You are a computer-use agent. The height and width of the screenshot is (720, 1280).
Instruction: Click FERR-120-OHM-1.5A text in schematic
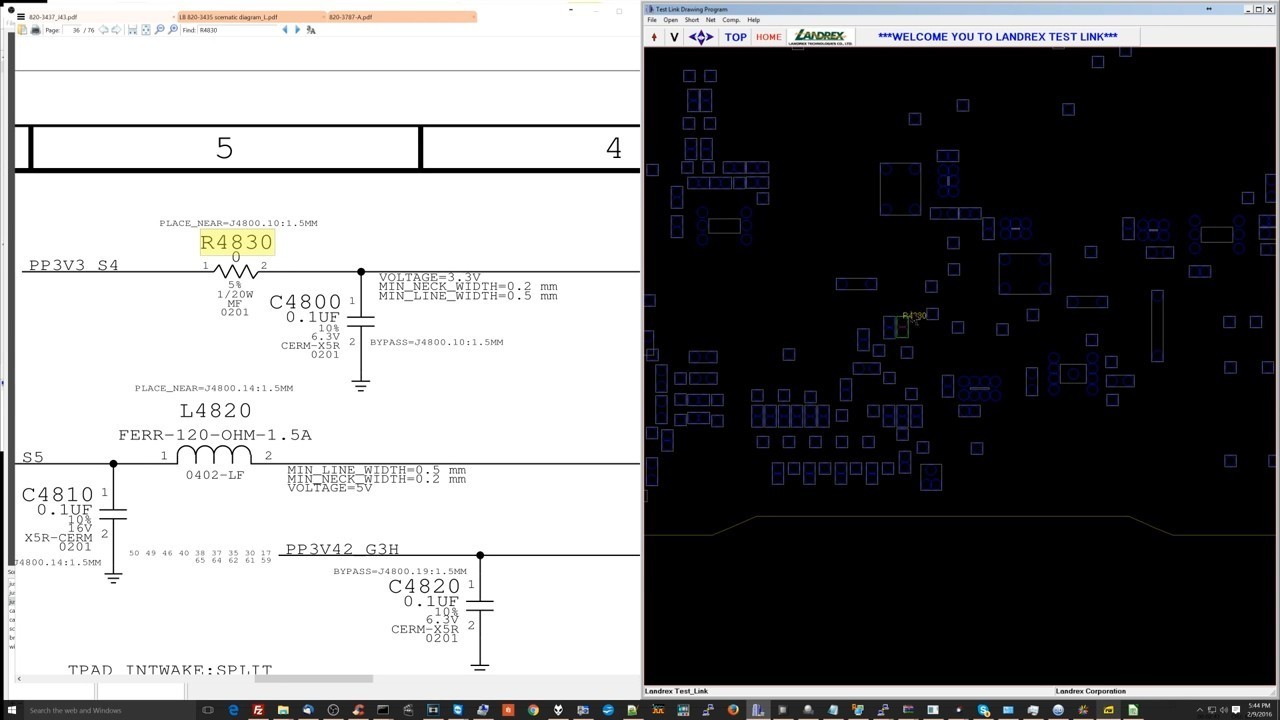point(215,435)
